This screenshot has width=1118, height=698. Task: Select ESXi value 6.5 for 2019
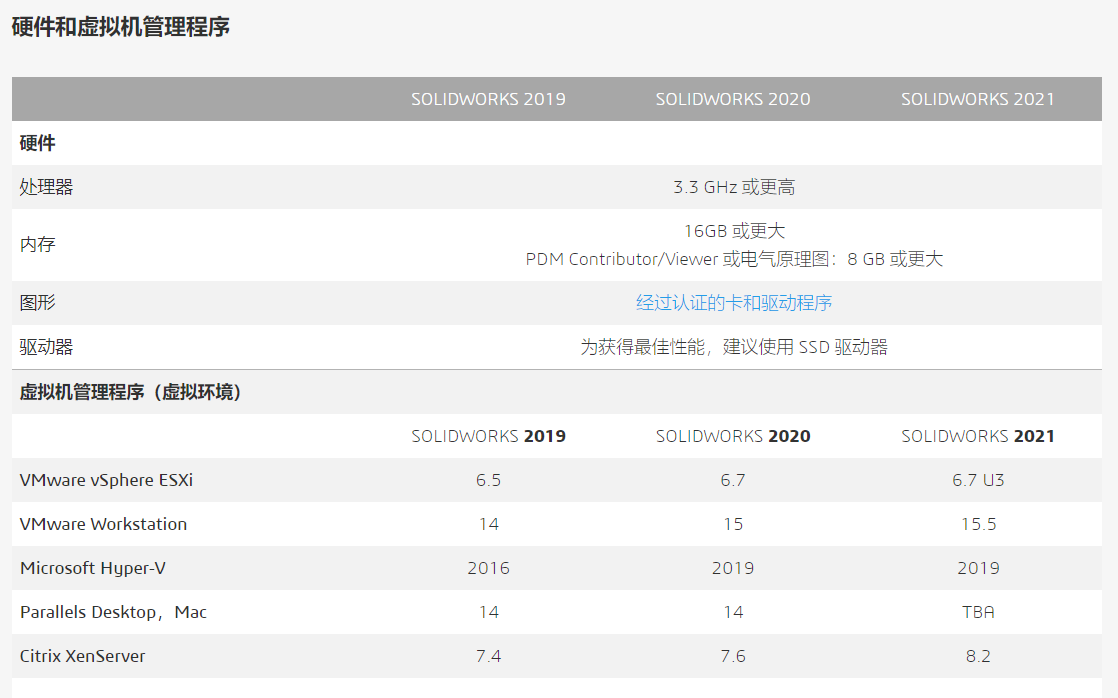click(488, 481)
